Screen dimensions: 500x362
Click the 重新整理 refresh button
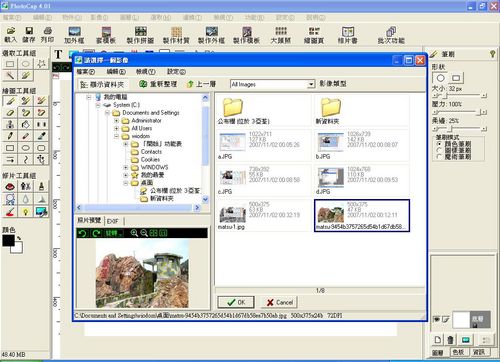click(x=158, y=84)
